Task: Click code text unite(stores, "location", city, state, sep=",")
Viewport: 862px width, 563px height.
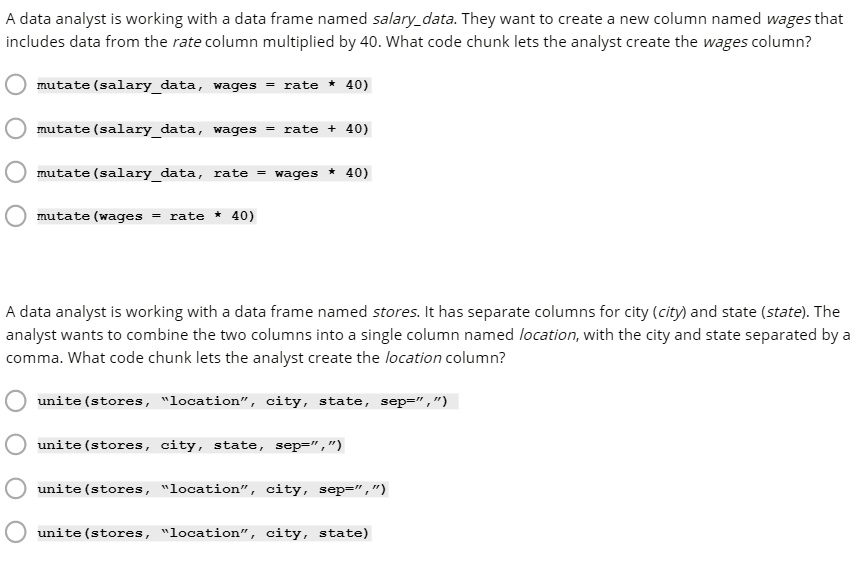Action: pos(247,401)
